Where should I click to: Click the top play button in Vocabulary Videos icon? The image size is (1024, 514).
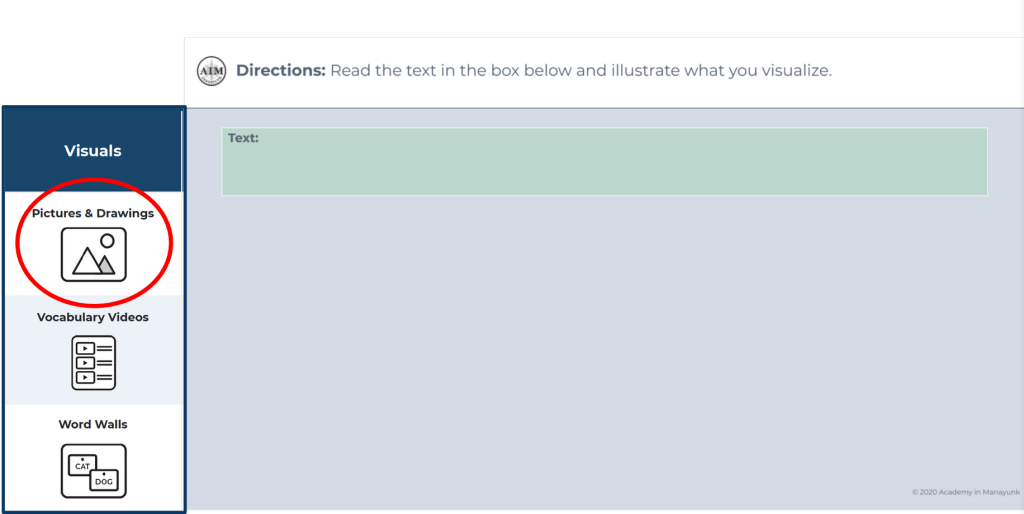tap(84, 348)
